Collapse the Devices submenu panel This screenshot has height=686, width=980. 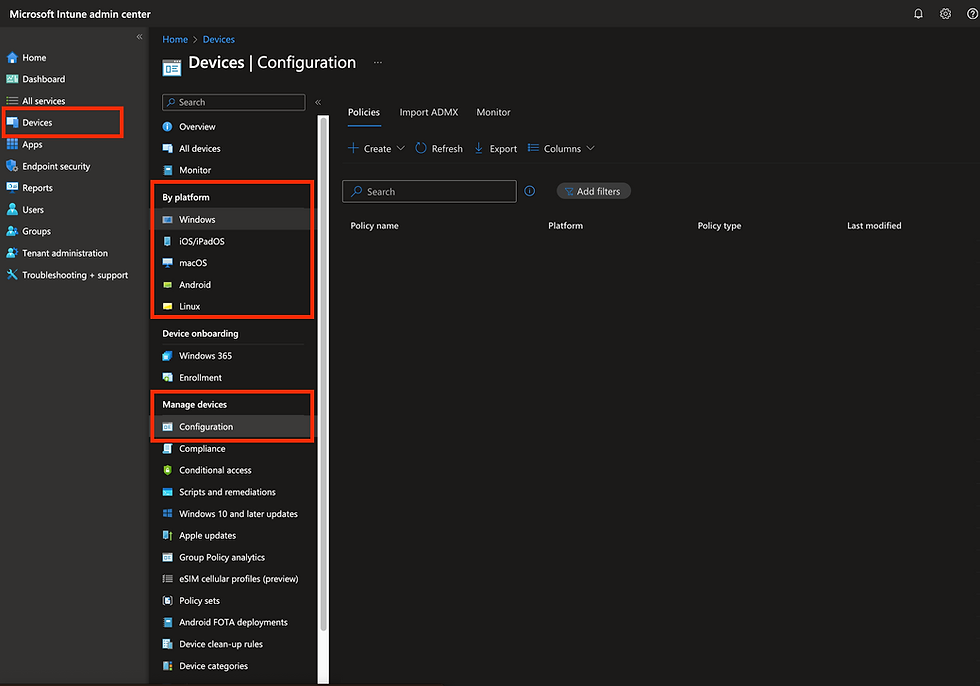pos(318,102)
